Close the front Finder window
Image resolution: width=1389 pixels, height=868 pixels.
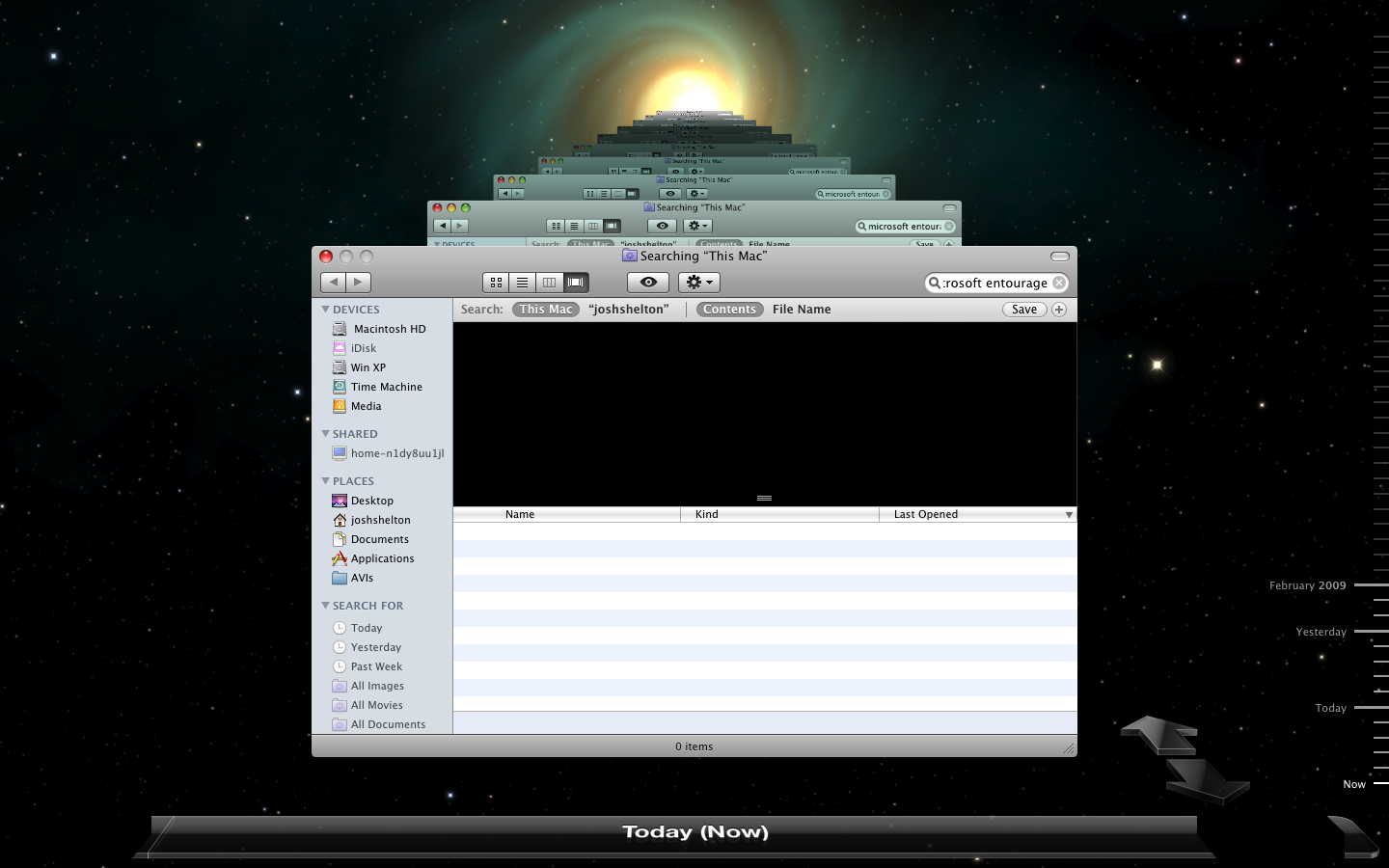(x=326, y=257)
